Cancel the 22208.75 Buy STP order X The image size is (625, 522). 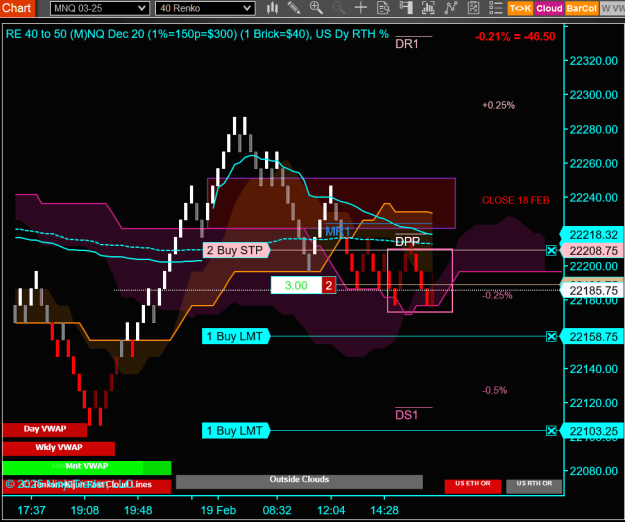[x=551, y=251]
